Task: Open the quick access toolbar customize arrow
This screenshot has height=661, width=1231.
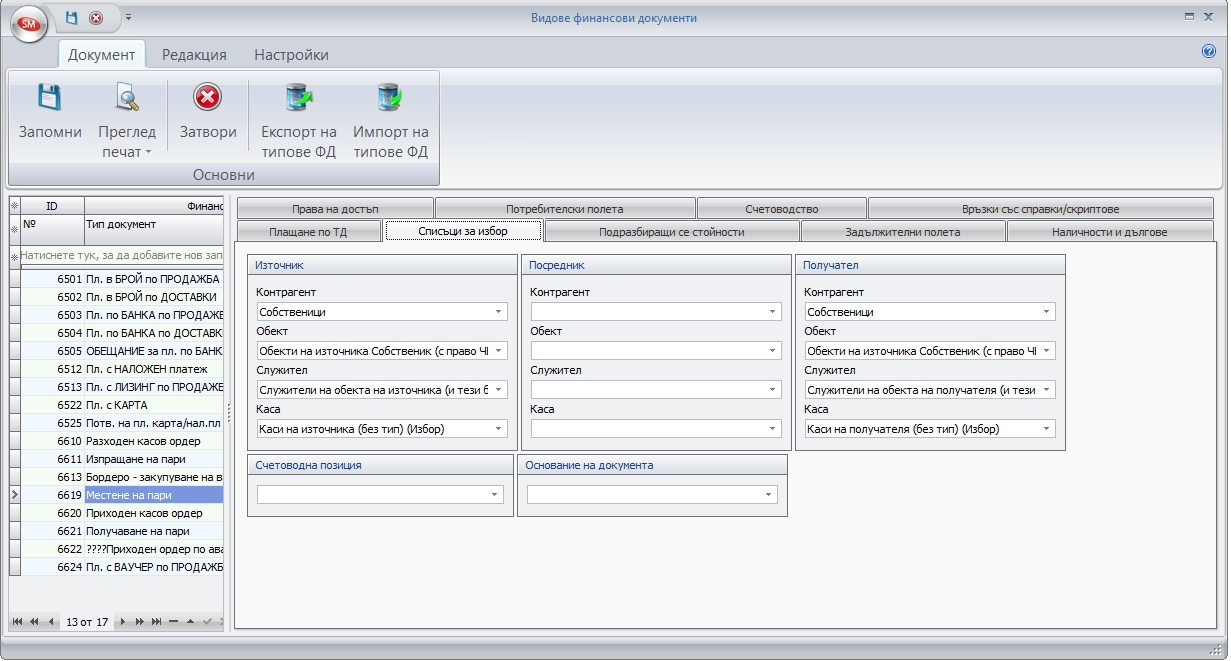Action: [128, 18]
